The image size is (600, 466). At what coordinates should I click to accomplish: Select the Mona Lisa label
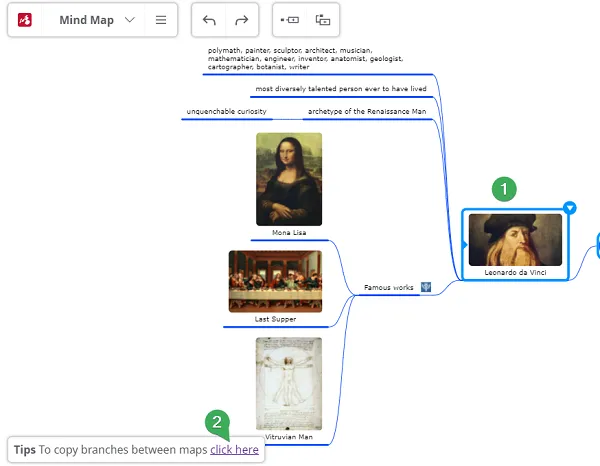click(289, 233)
